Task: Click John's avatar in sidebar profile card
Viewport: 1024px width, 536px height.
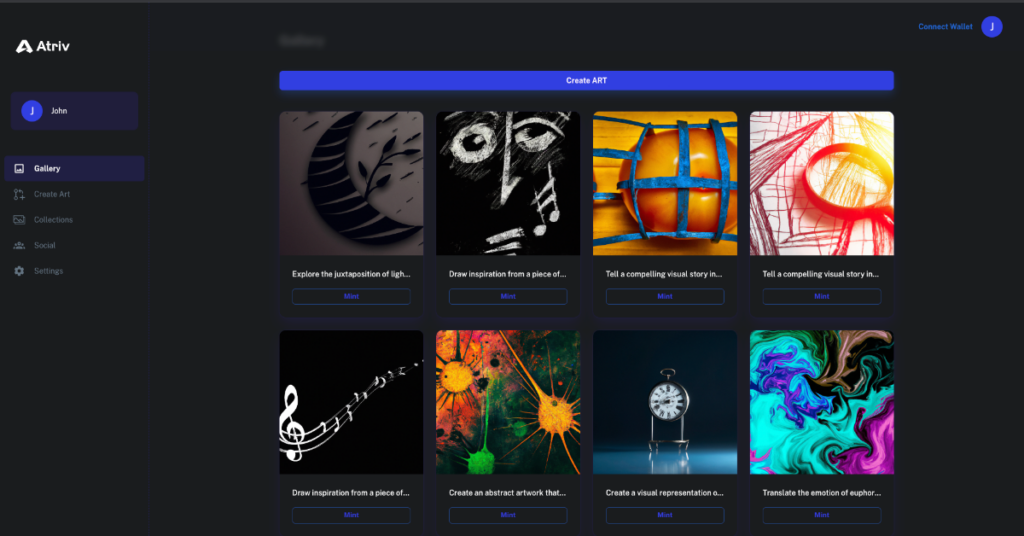Action: click(x=32, y=111)
